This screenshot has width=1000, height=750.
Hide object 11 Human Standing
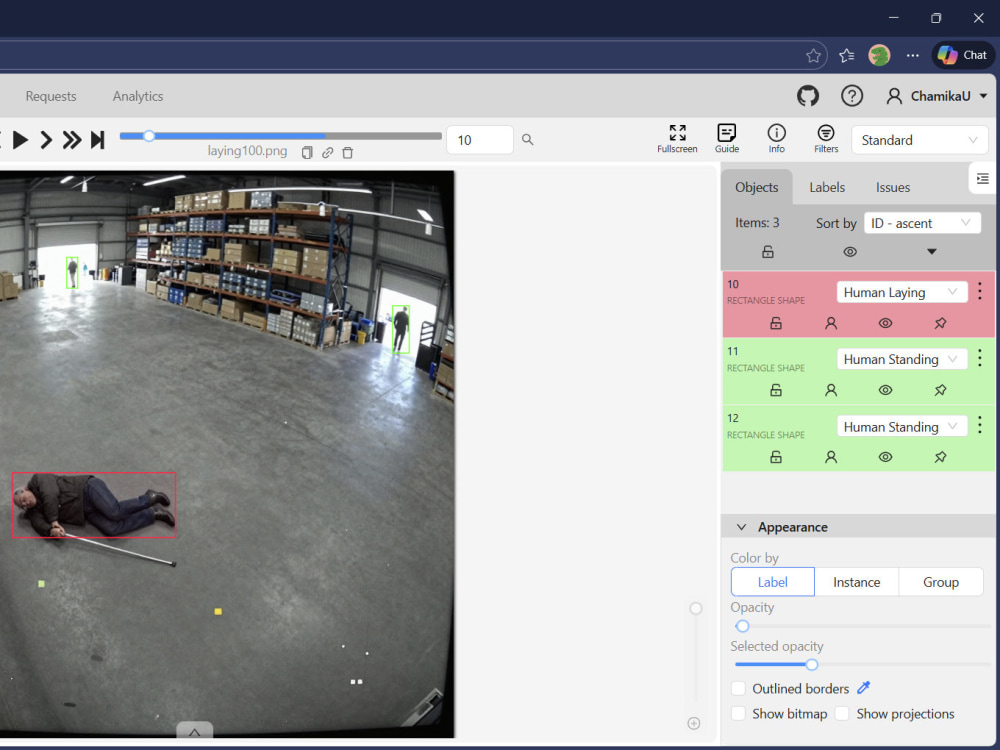[885, 390]
